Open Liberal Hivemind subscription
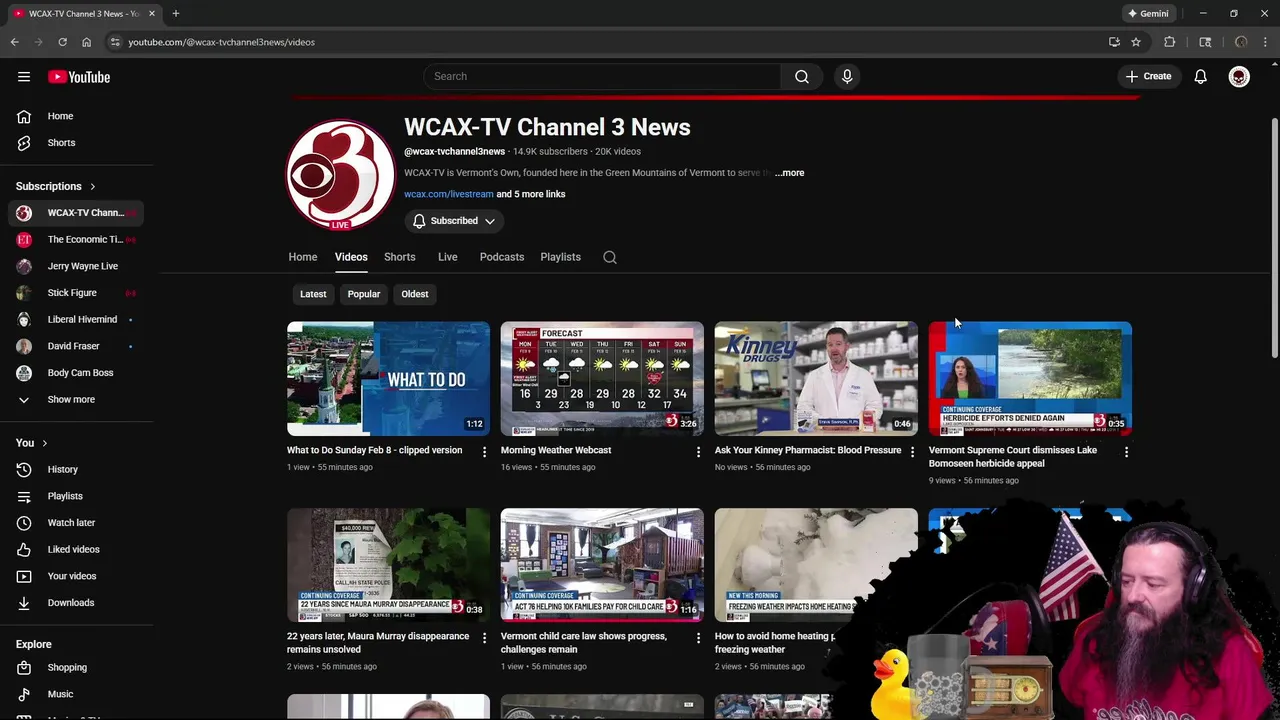 (76, 320)
